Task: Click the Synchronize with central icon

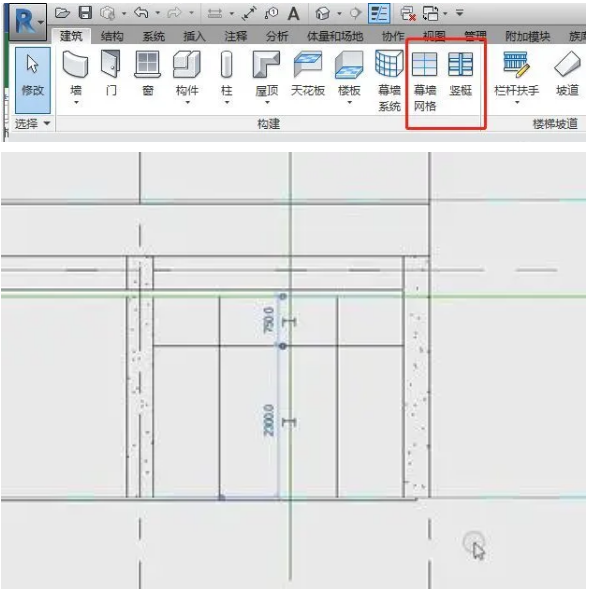Action: click(x=107, y=14)
